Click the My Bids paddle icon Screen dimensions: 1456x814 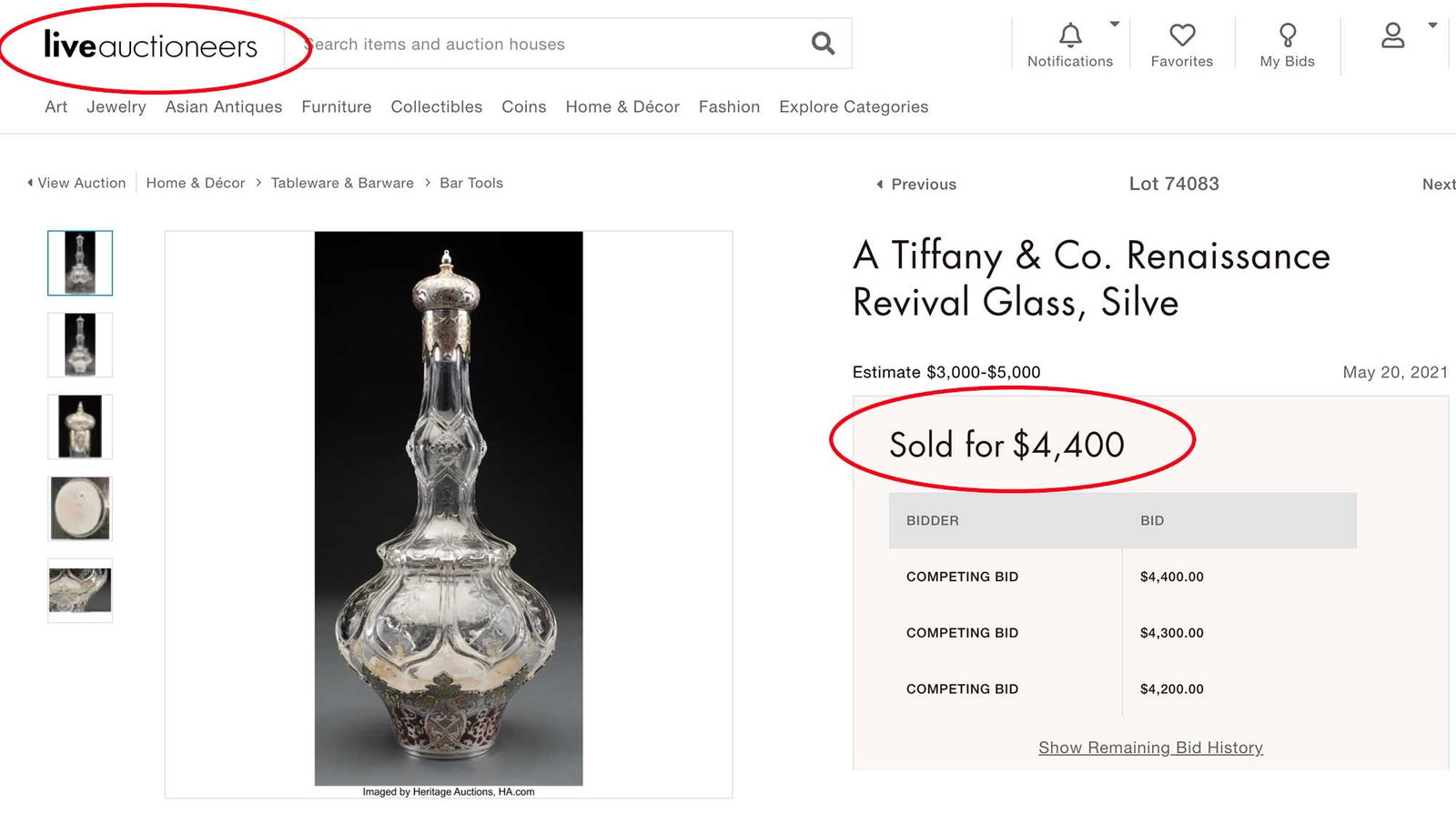(1288, 35)
